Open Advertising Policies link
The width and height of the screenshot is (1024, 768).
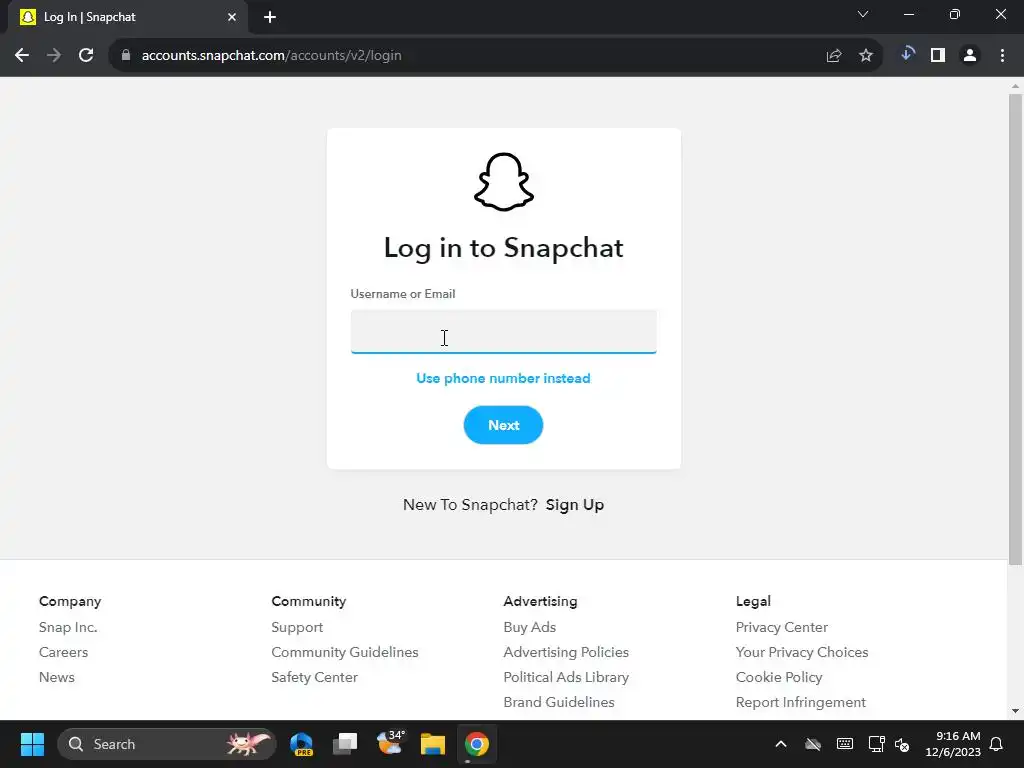coord(566,652)
